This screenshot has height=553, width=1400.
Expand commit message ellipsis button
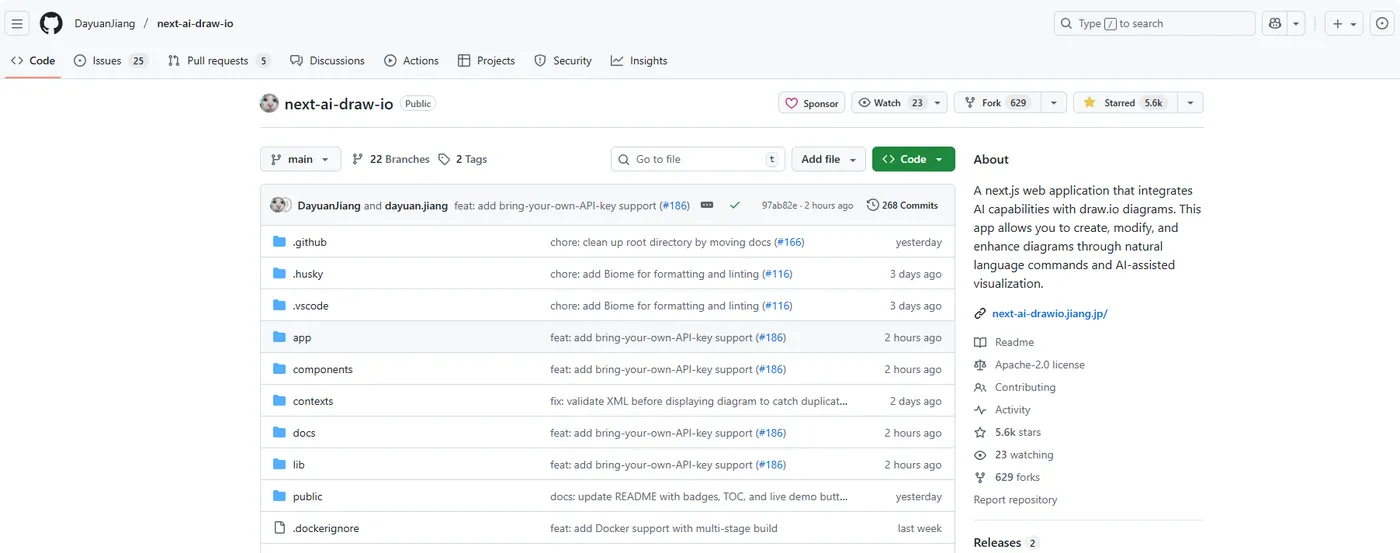[707, 205]
